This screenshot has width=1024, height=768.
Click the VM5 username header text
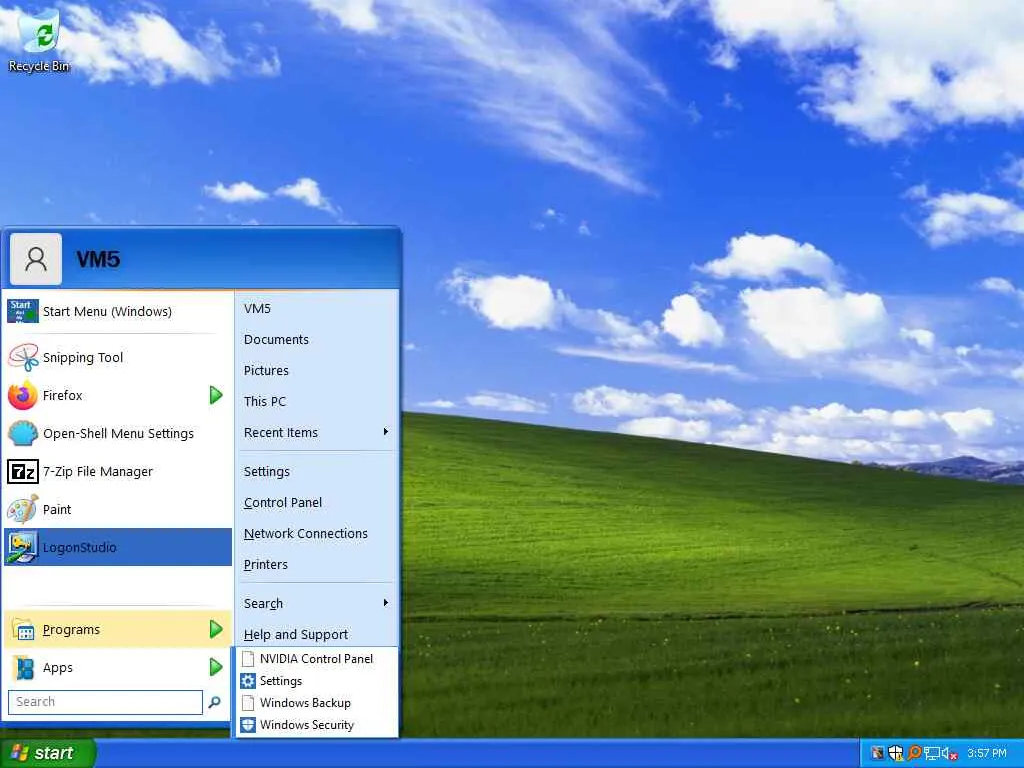[98, 259]
